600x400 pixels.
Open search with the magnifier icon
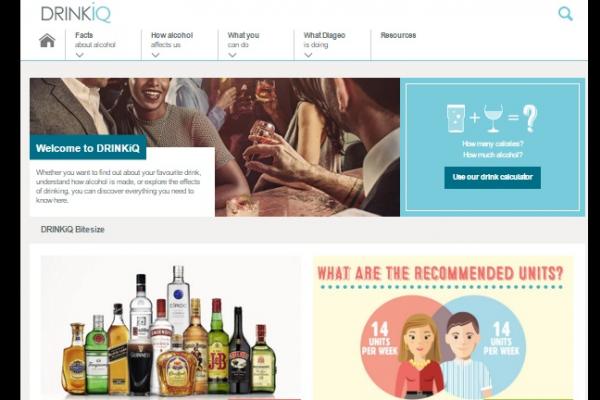[565, 14]
